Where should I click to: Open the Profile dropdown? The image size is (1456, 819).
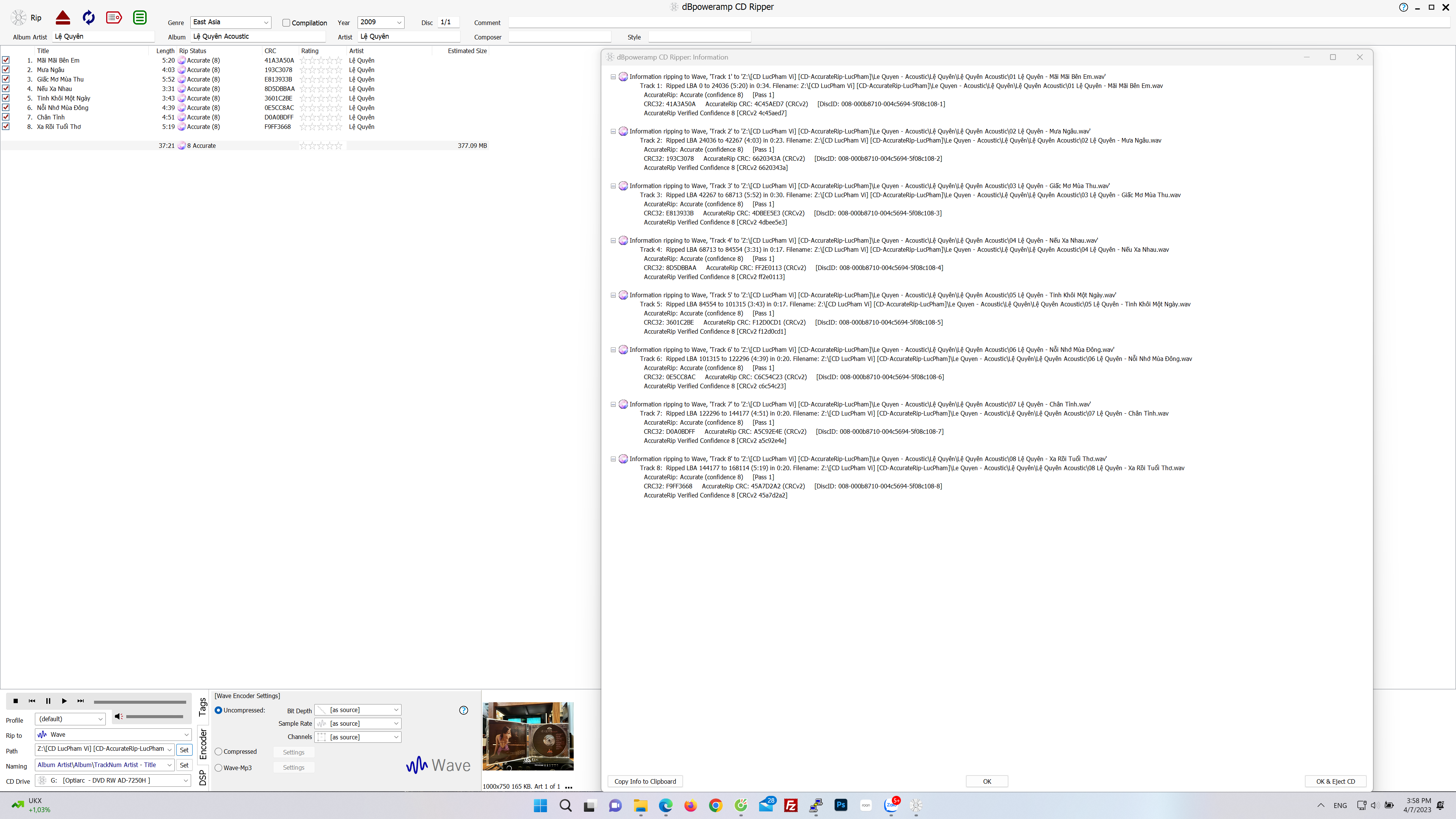[x=100, y=720]
